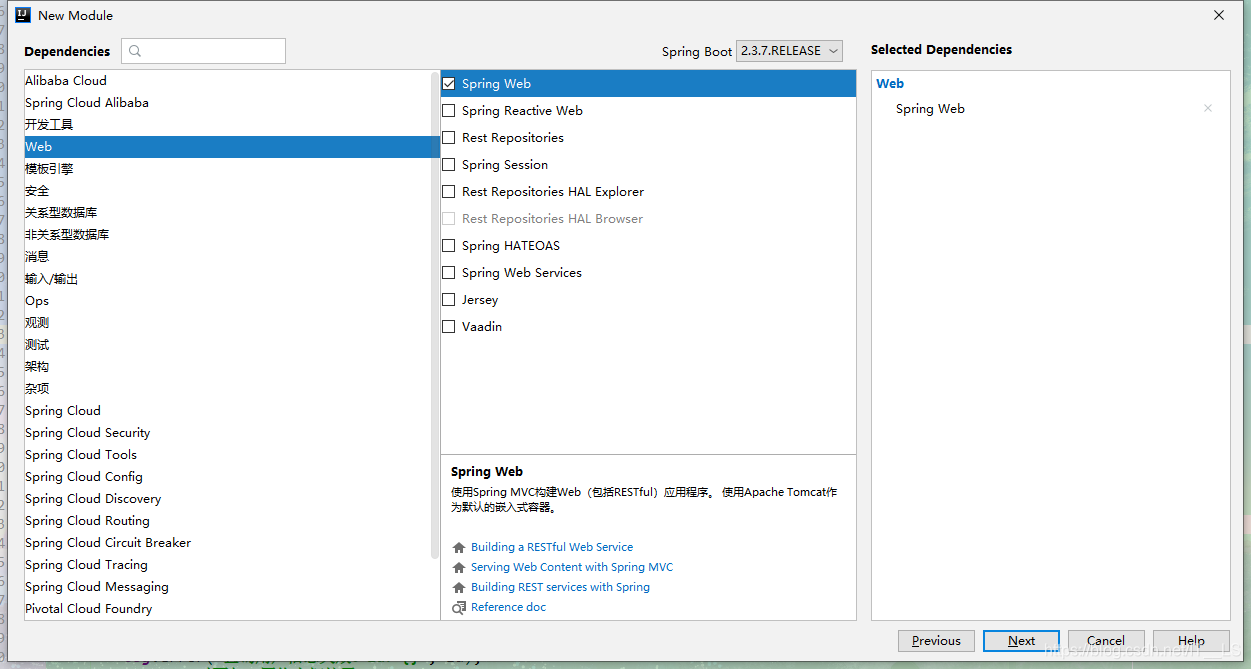Select the 开发工具 category
The image size is (1251, 669).
228,125
